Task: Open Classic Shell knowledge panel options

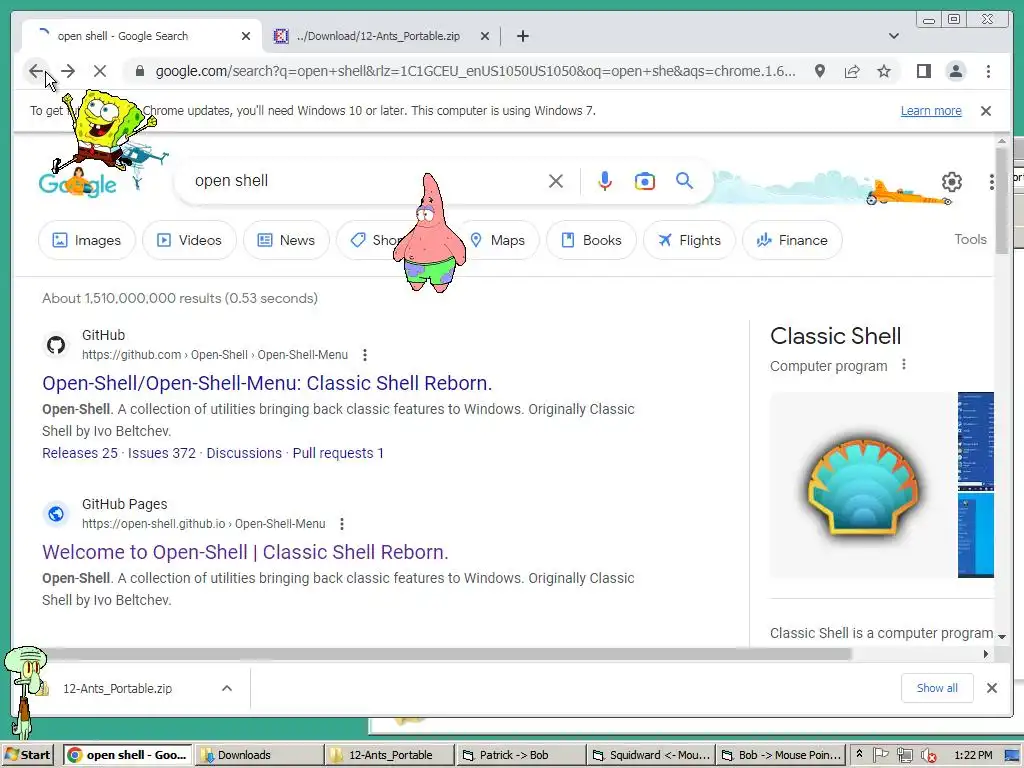Action: pyautogui.click(x=904, y=364)
